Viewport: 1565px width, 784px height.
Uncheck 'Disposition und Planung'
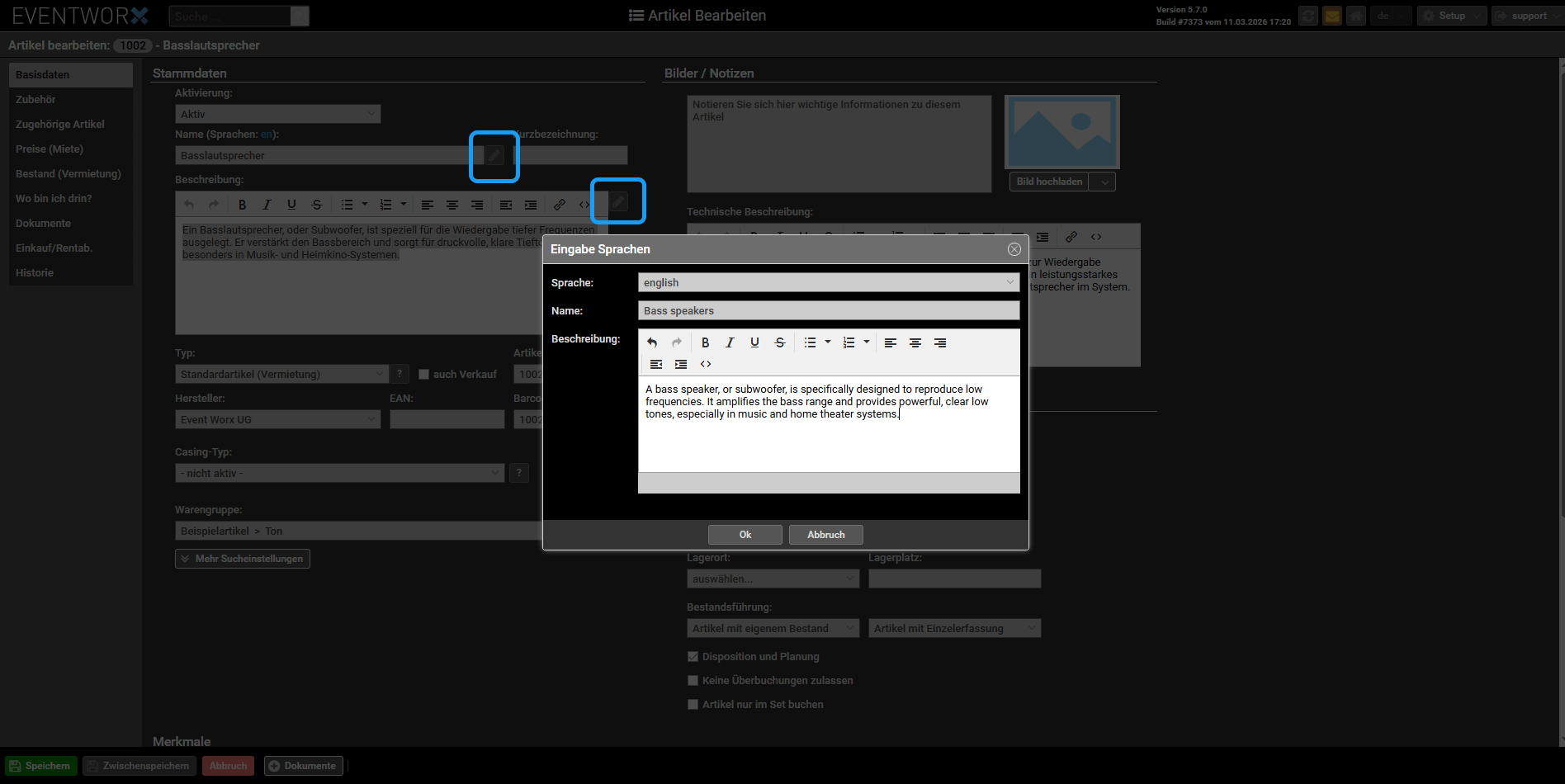(693, 657)
